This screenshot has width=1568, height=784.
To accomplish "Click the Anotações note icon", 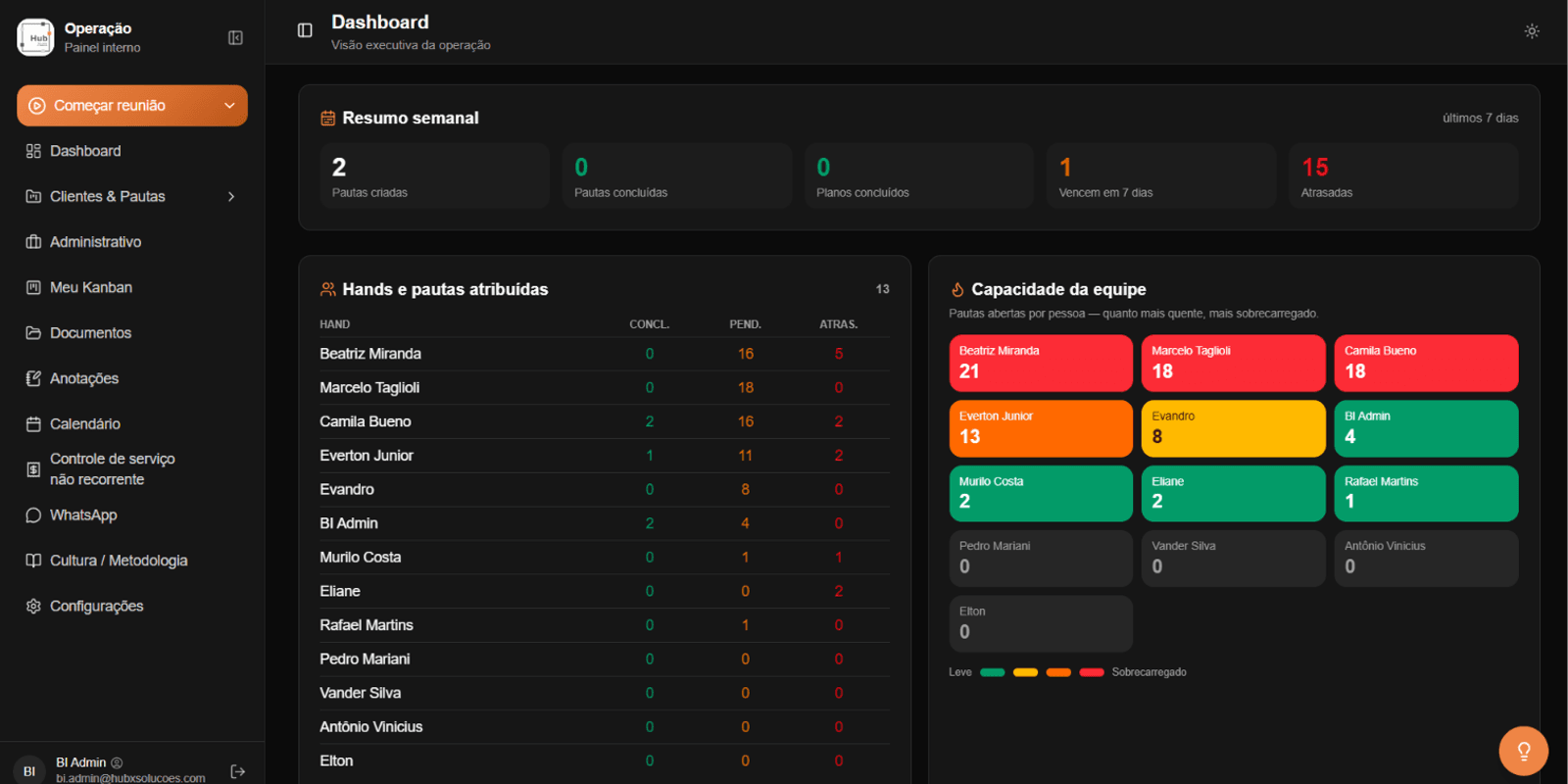I will tap(33, 378).
